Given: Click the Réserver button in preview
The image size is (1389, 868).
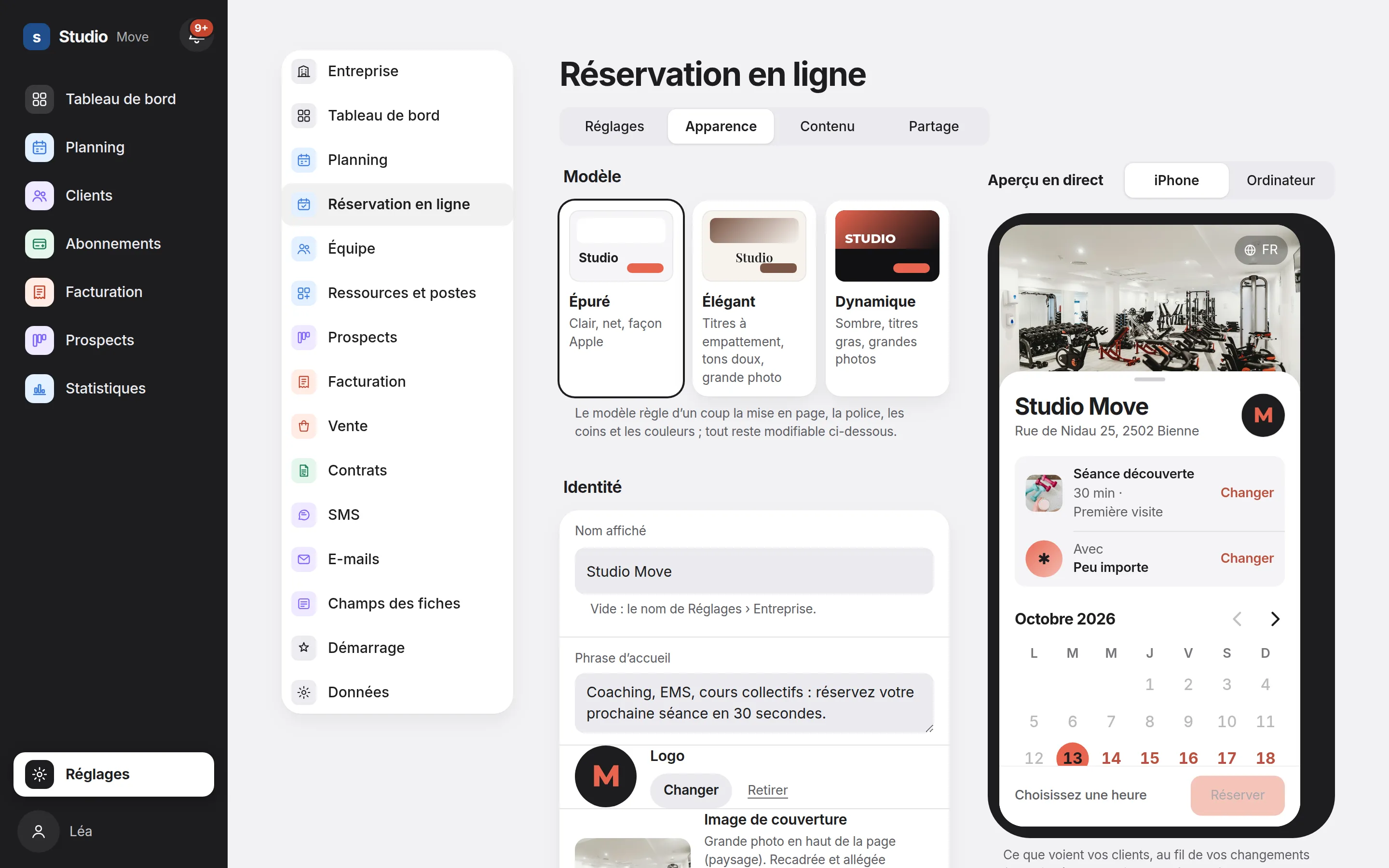Looking at the screenshot, I should point(1238,795).
